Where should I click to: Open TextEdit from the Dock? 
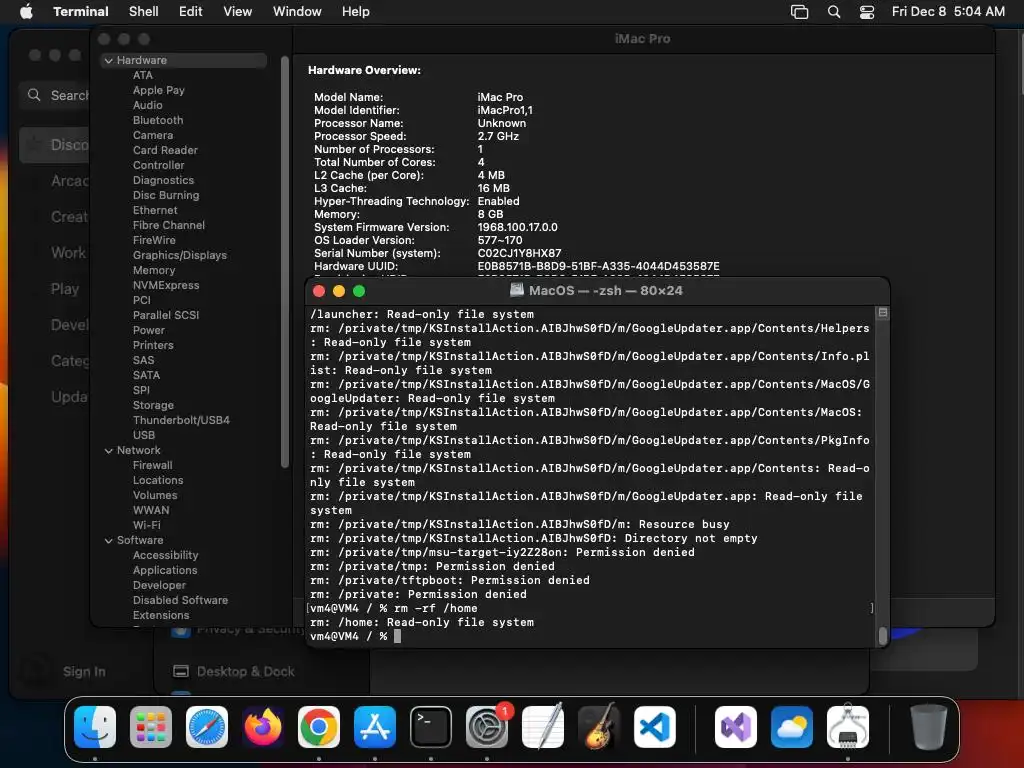coord(543,727)
